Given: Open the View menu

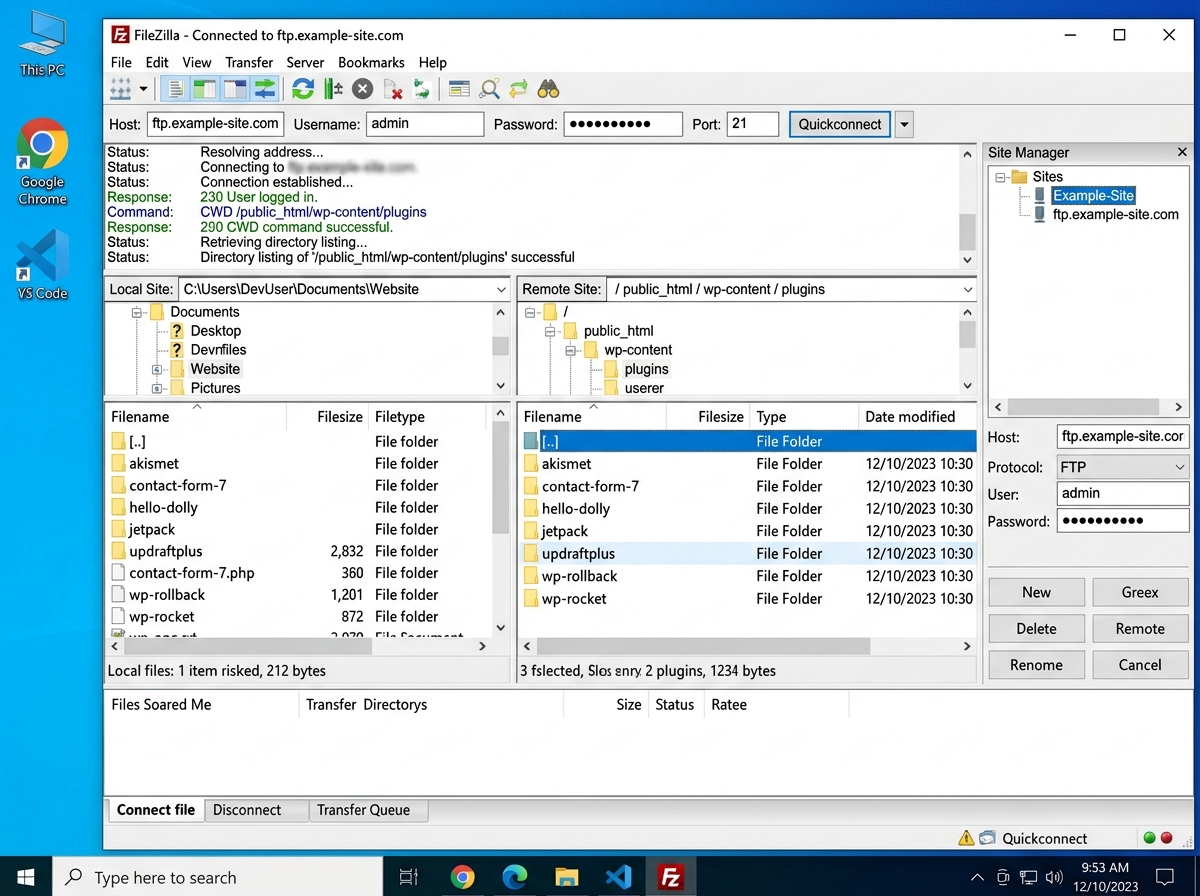Looking at the screenshot, I should tap(197, 62).
